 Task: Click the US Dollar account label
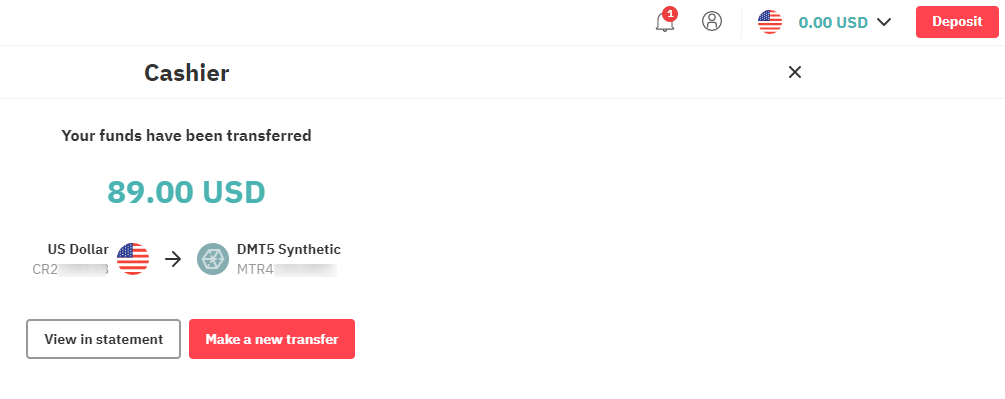click(78, 249)
